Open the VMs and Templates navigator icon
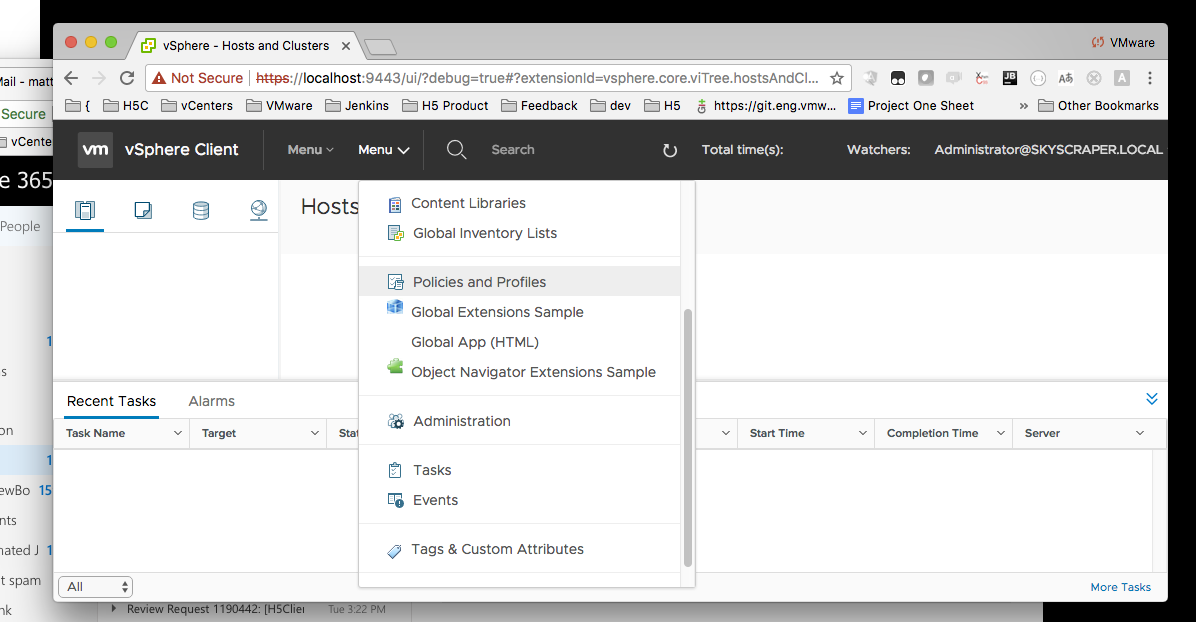Screen dimensions: 1196x622 coord(143,210)
